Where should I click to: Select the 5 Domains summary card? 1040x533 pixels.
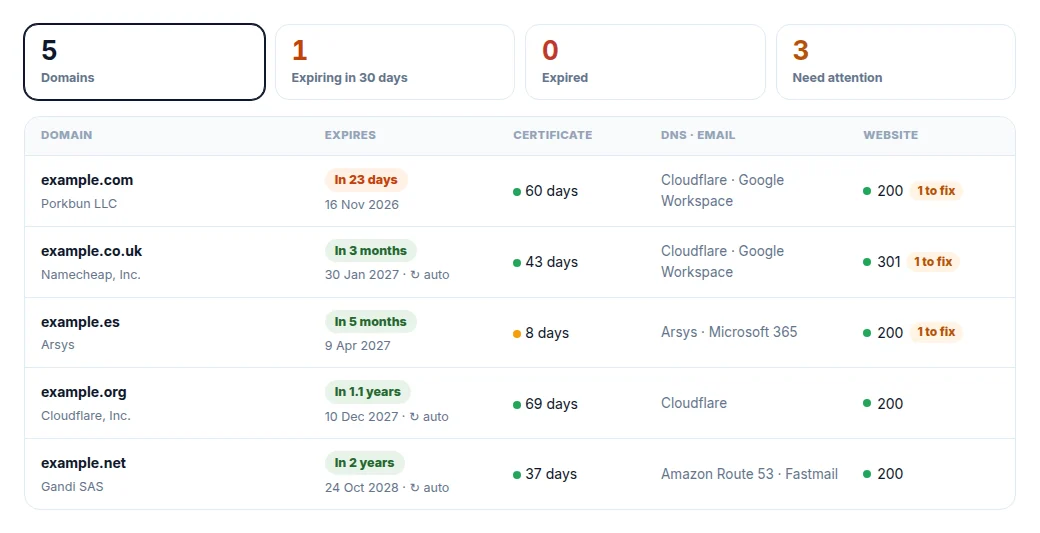(x=145, y=62)
